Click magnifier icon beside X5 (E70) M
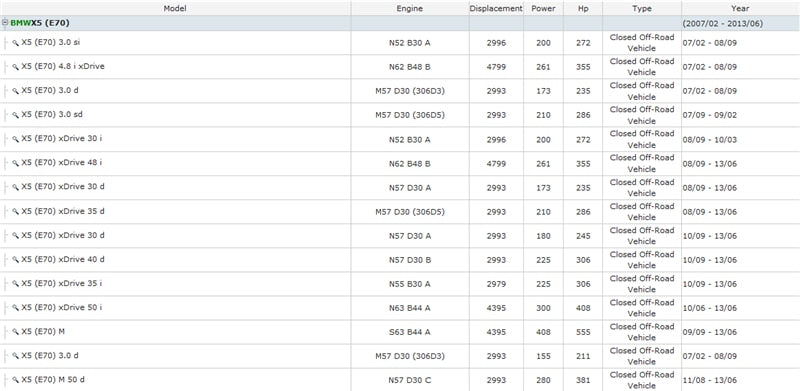800x391 pixels. [x=15, y=332]
